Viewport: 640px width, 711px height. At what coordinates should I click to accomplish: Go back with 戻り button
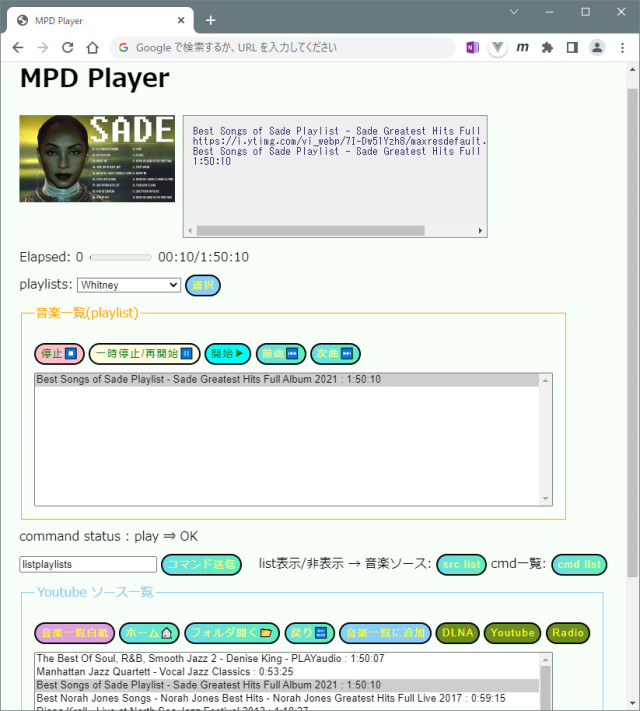310,633
